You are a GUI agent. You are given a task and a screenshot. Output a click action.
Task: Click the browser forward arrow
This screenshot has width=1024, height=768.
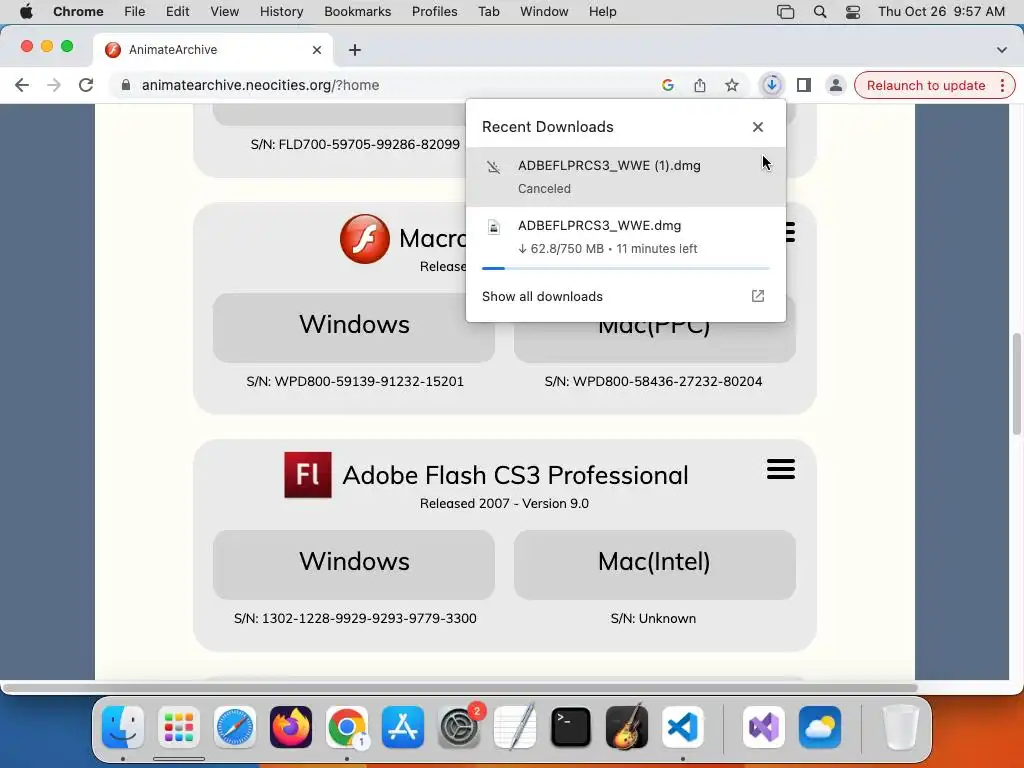[54, 85]
